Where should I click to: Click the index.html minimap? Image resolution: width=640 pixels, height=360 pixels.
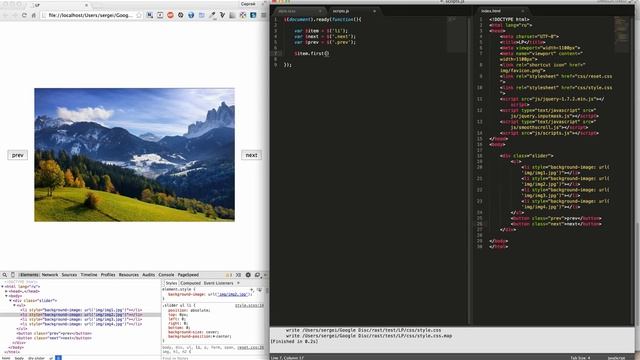tap(622, 34)
